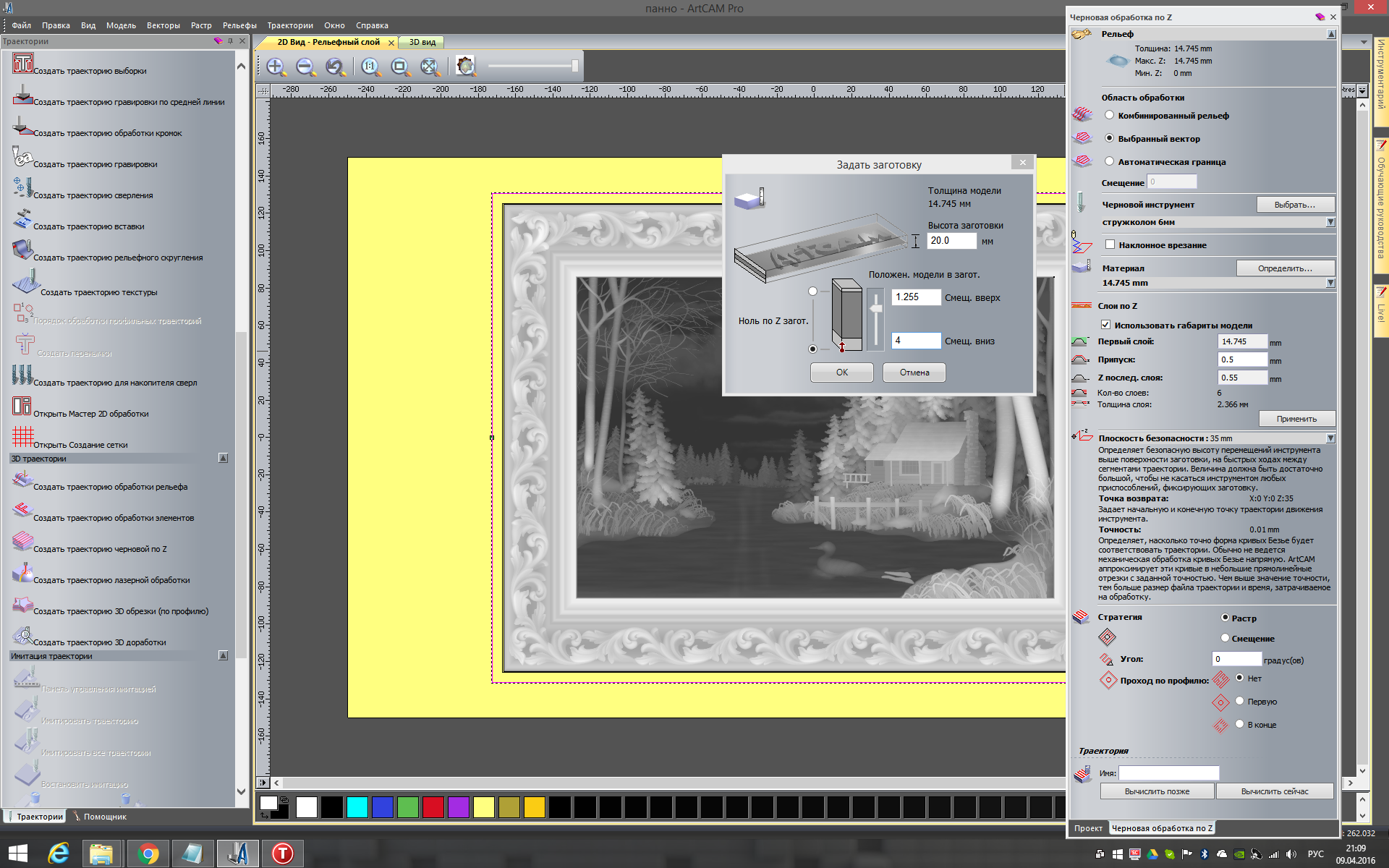Image resolution: width=1389 pixels, height=868 pixels.
Task: Pick the cyan color swatch in the palette
Action: click(x=357, y=807)
